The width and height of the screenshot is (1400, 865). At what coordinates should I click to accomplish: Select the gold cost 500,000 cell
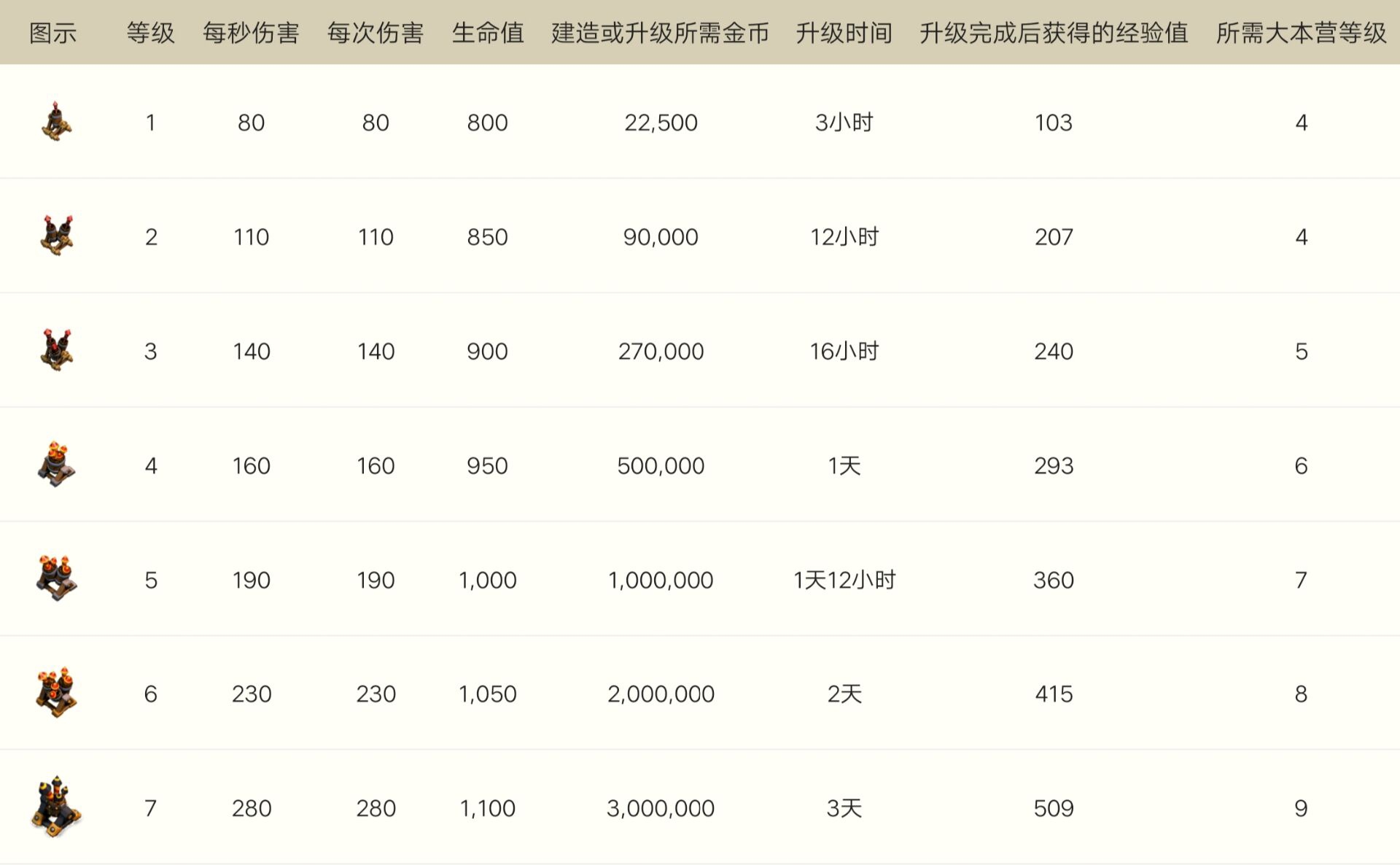pos(661,466)
